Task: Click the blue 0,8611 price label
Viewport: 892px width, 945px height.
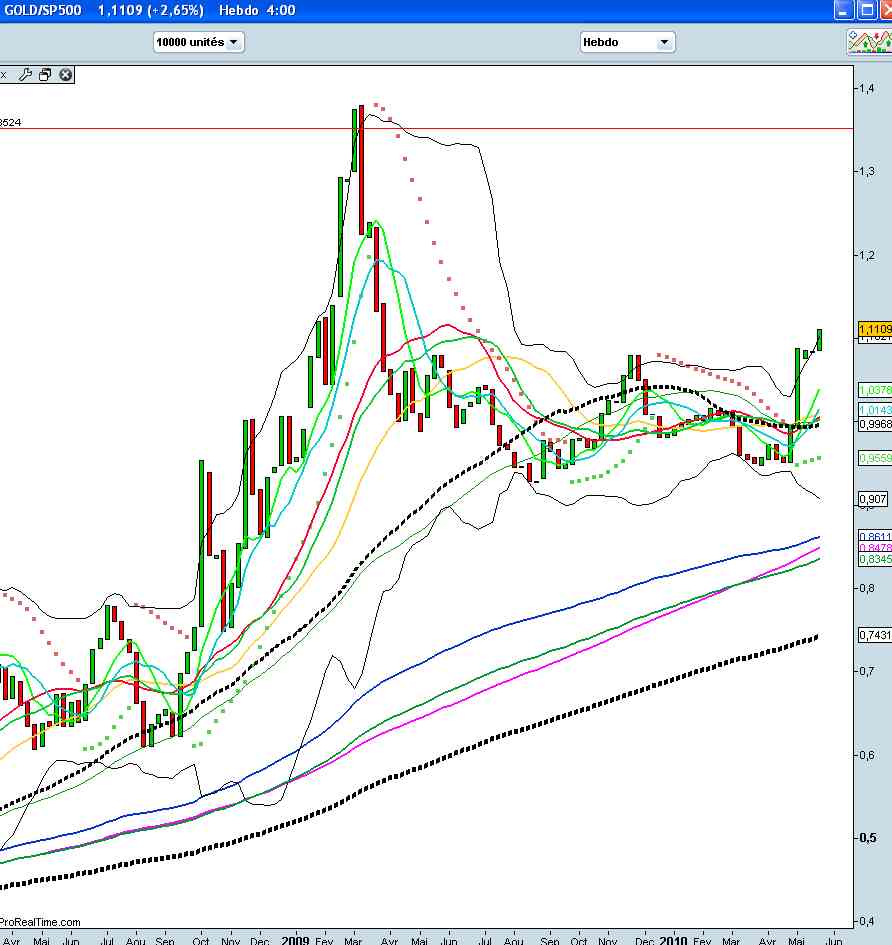Action: (x=875, y=536)
